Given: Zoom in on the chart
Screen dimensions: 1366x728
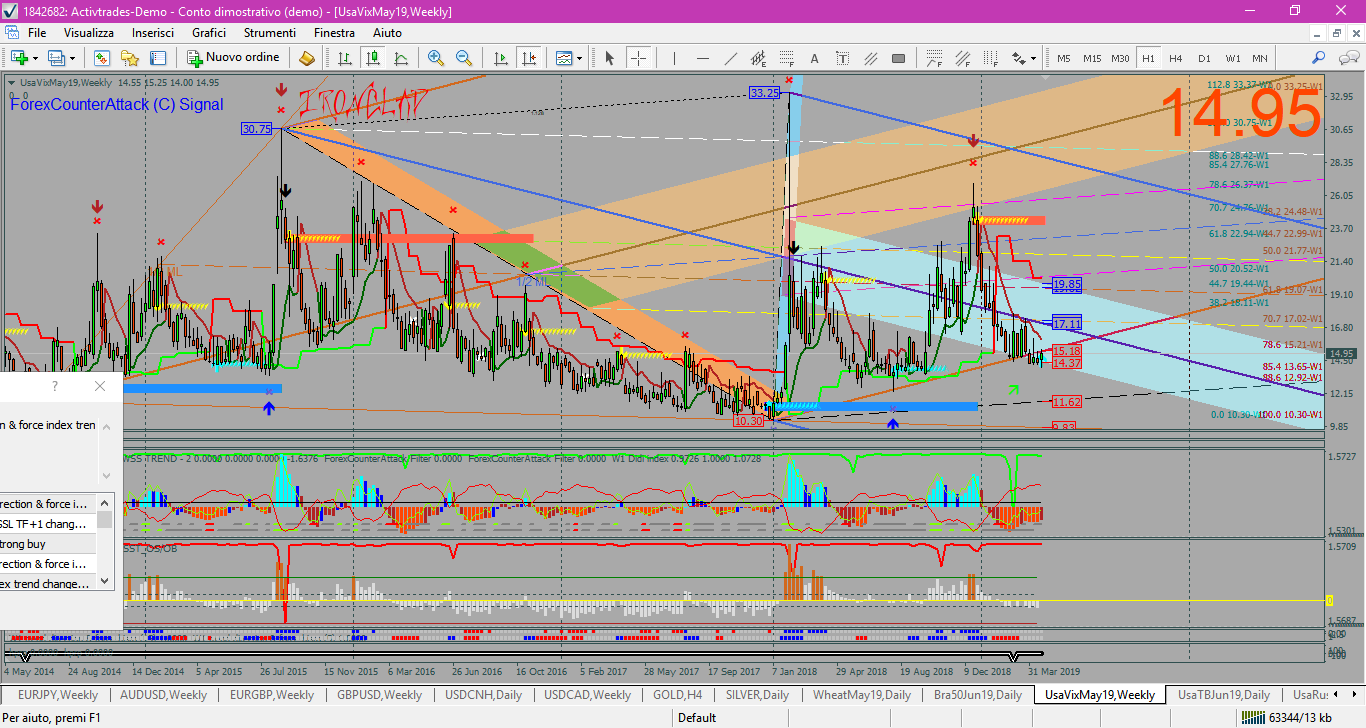Looking at the screenshot, I should click(x=435, y=58).
